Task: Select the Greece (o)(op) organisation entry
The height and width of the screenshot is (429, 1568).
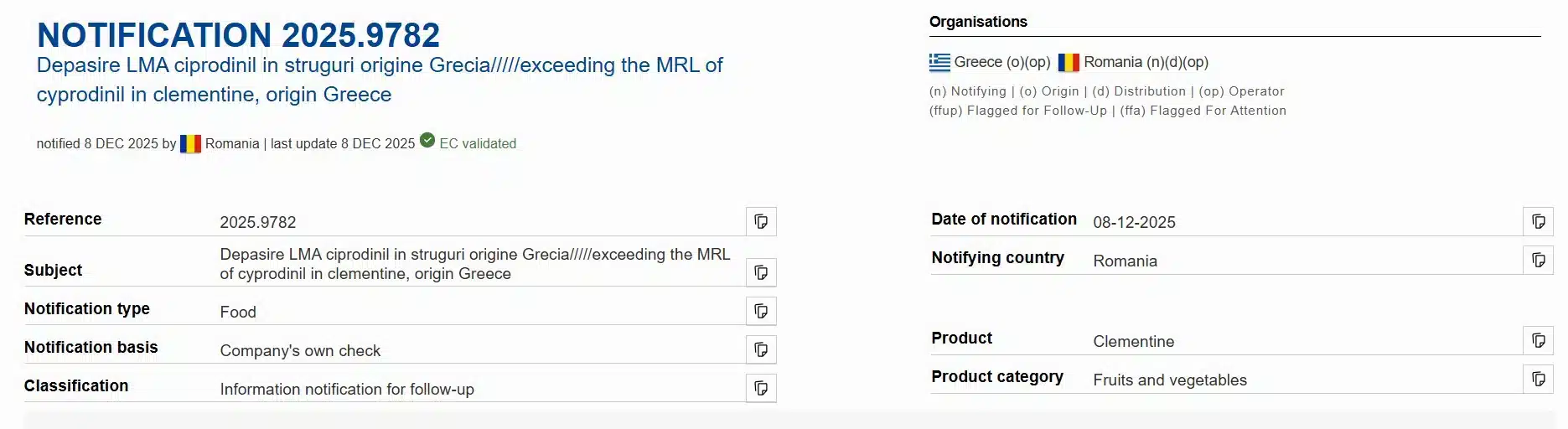Action: point(1001,62)
